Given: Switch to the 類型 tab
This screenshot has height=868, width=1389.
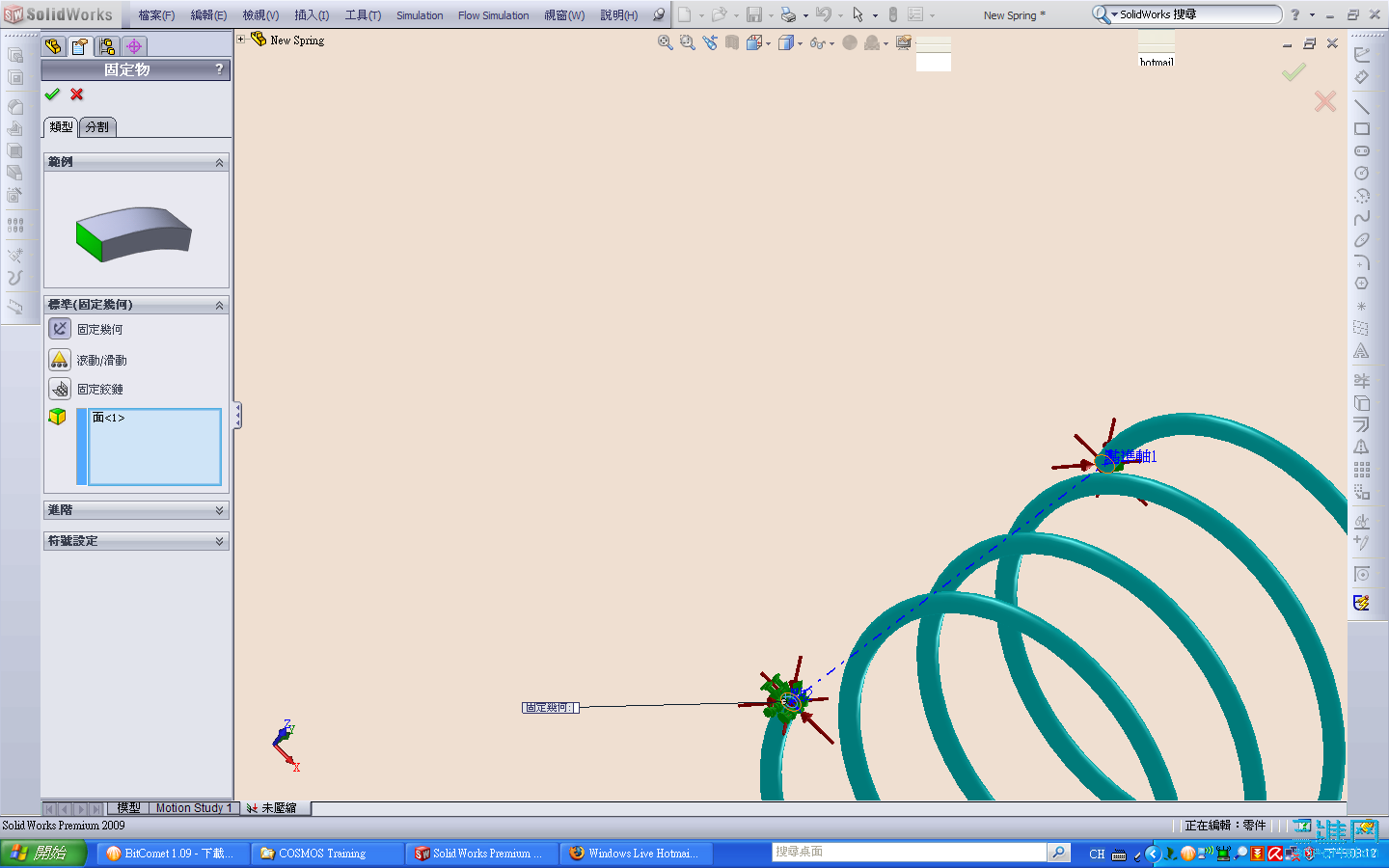Looking at the screenshot, I should 61,126.
